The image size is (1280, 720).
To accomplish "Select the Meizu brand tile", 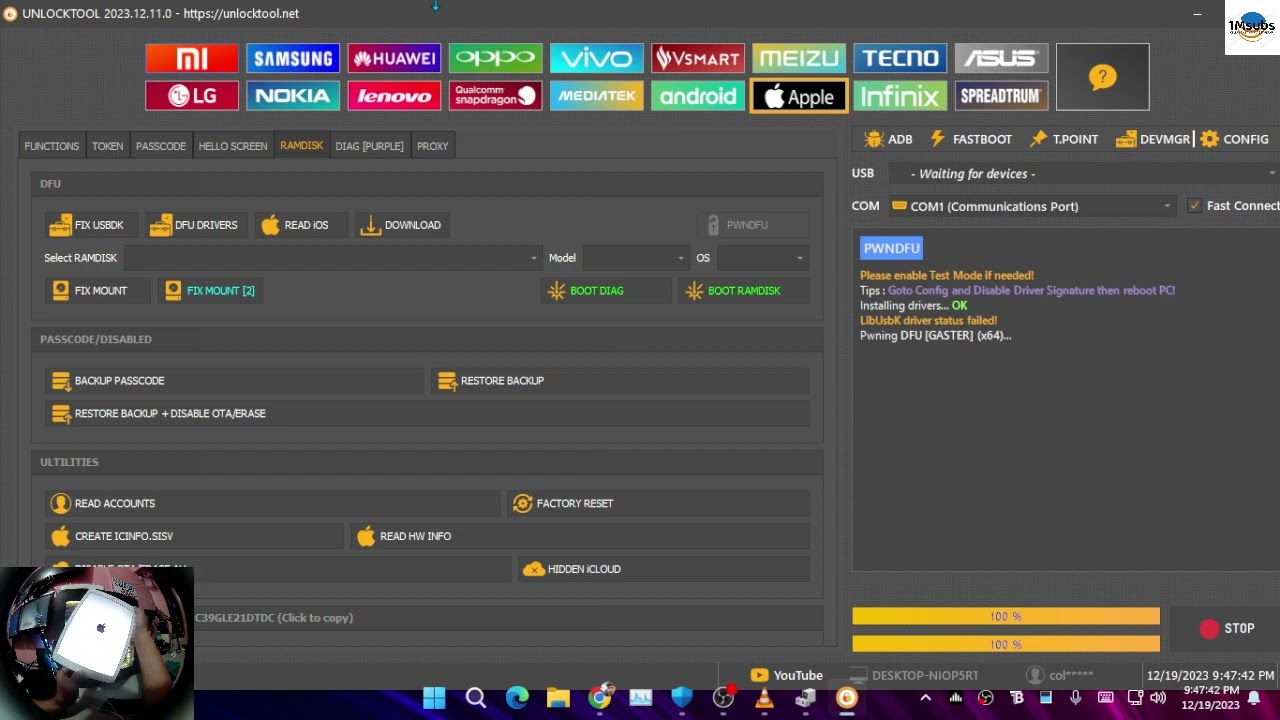I will [799, 58].
